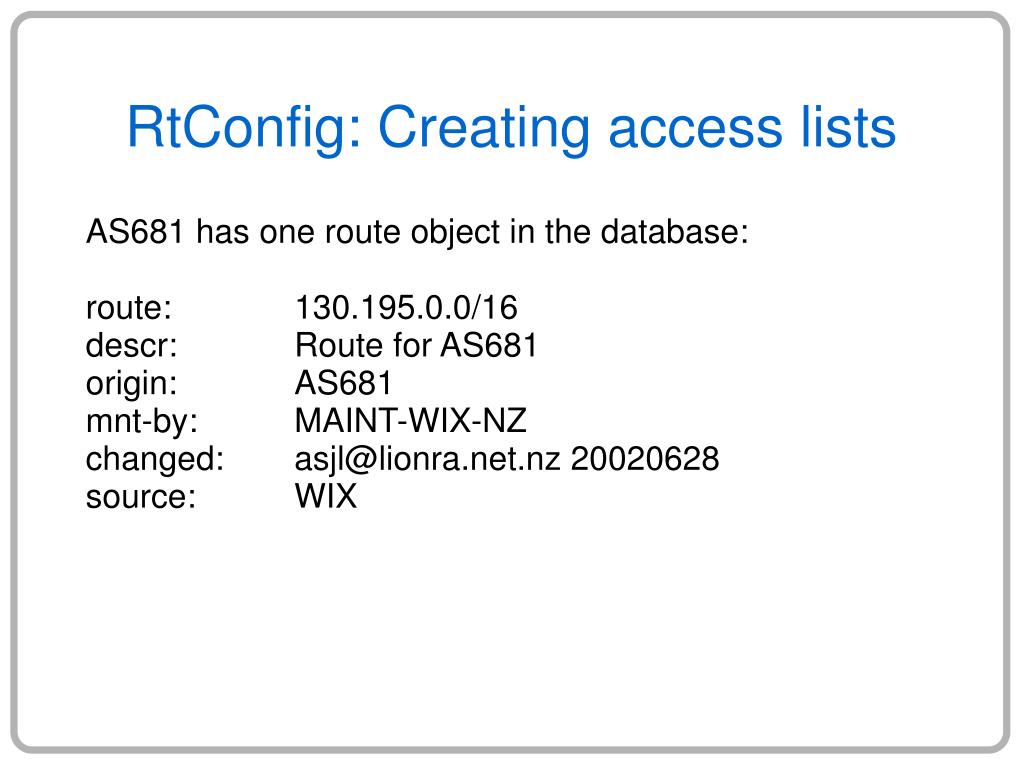This screenshot has width=1023, height=767.
Task: Click the source value WIX
Action: [x=326, y=496]
